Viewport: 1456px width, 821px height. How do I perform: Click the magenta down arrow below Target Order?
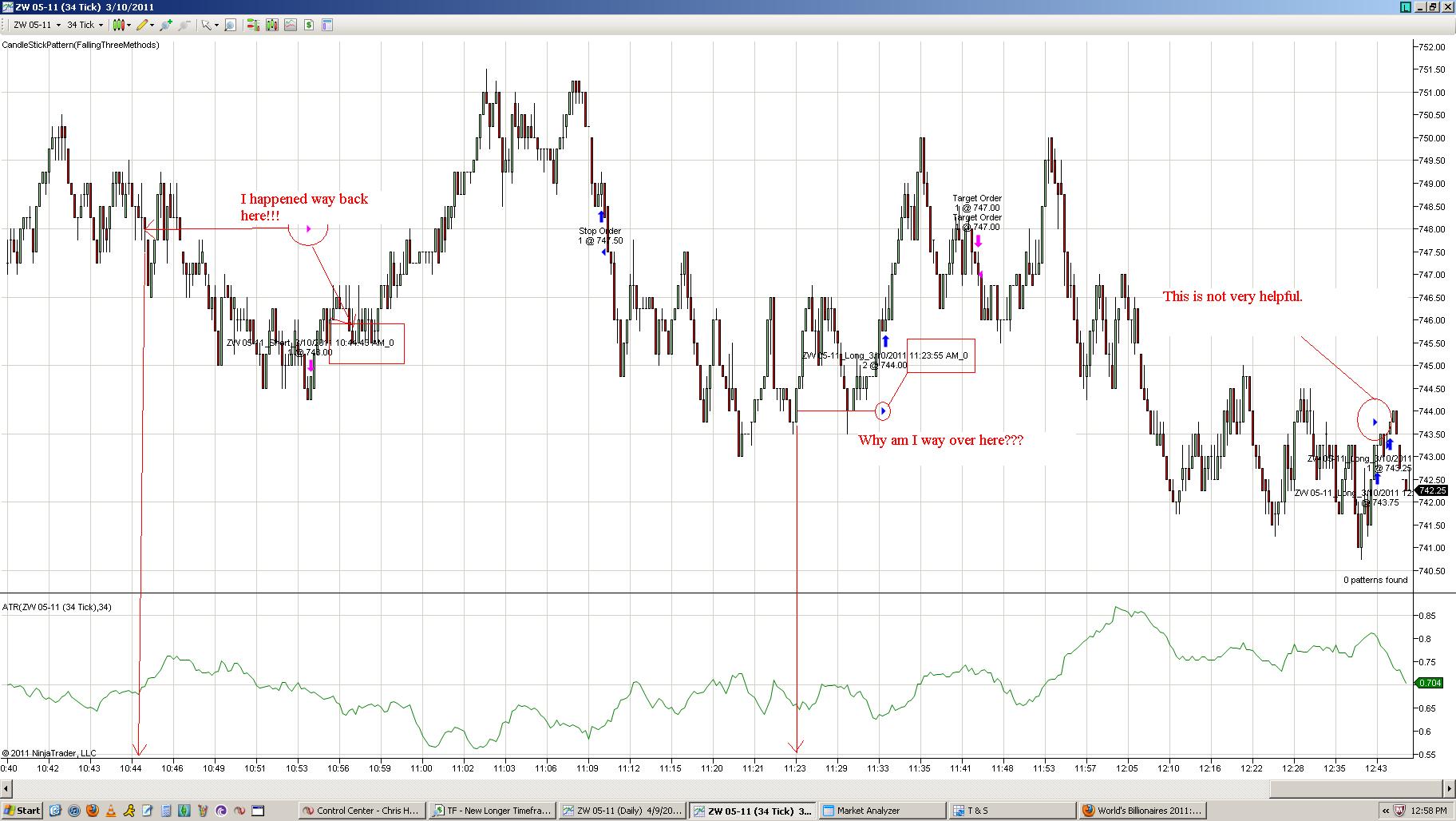978,241
